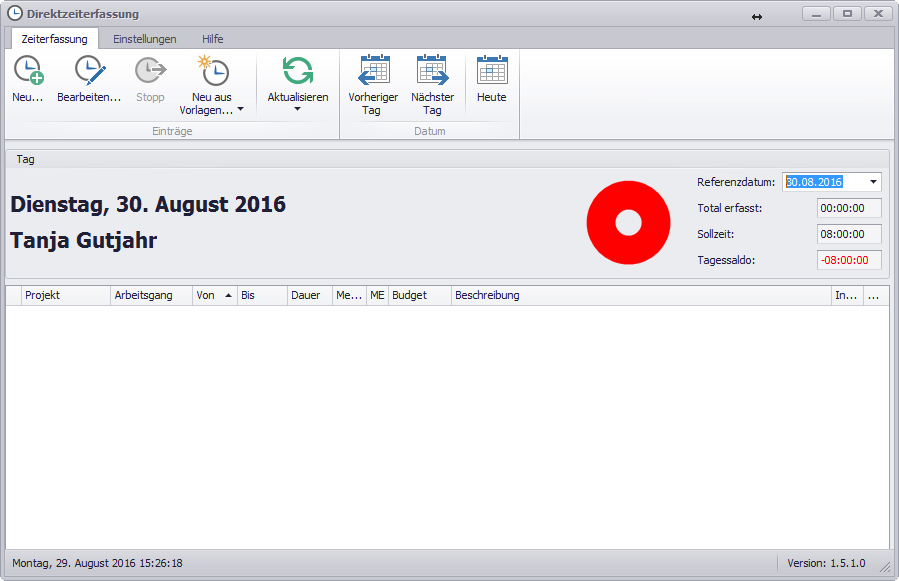Jump to Heute calendar icon
The image size is (899, 581).
492,70
